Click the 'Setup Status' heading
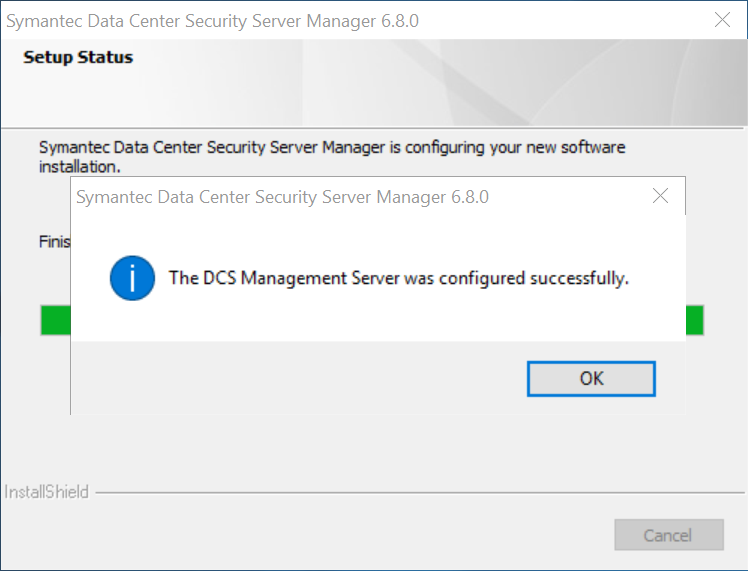This screenshot has height=571, width=748. (78, 57)
